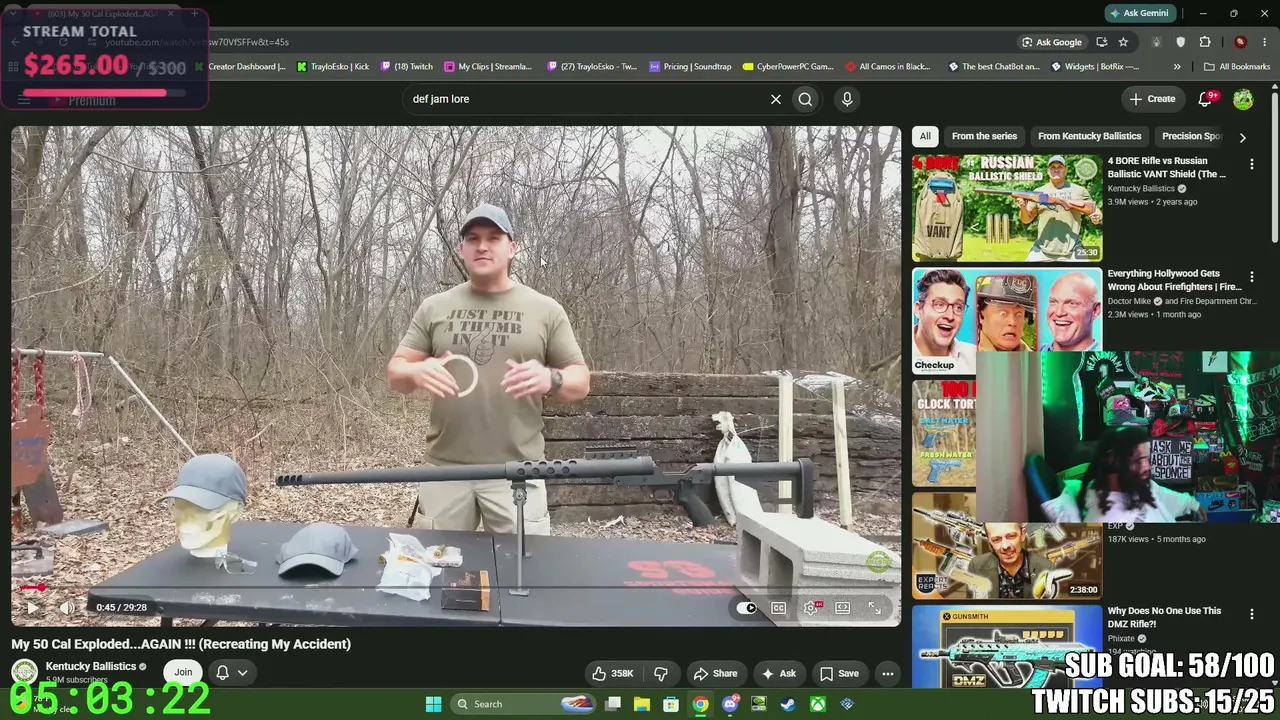Open the 4 BORE Rifle video thumbnail

click(x=1006, y=207)
